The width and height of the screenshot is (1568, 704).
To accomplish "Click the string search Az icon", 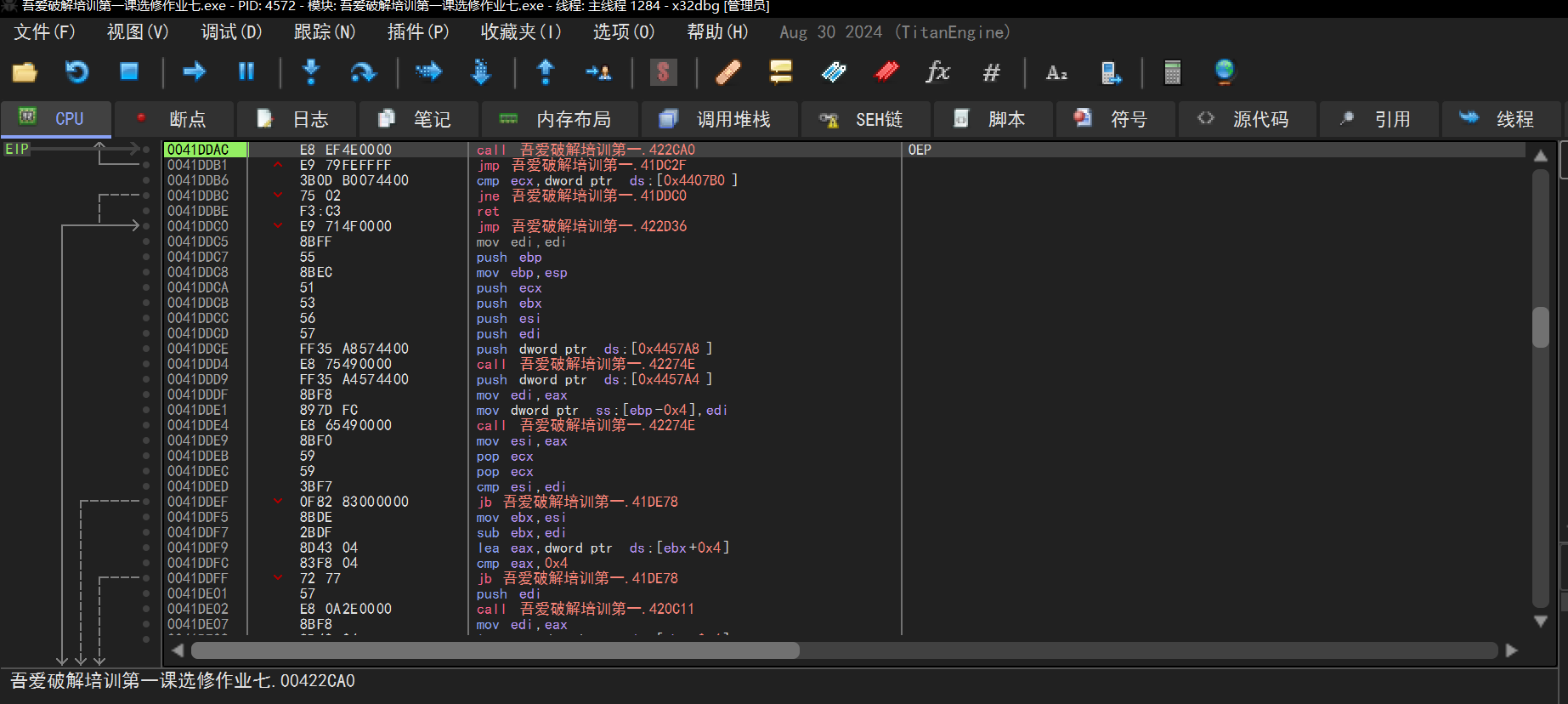I will tap(1056, 72).
